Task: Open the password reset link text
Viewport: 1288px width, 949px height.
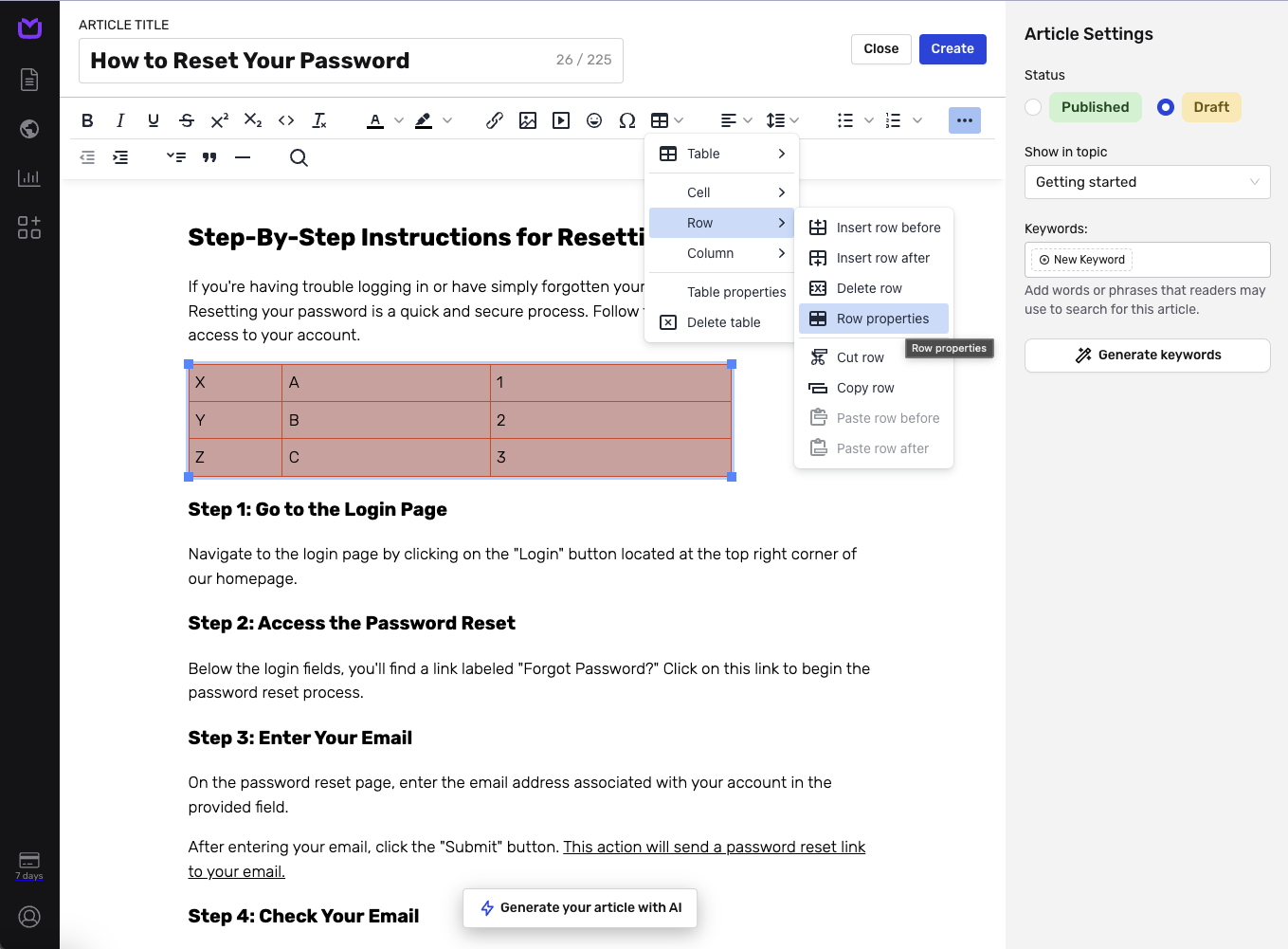Action: click(x=715, y=847)
